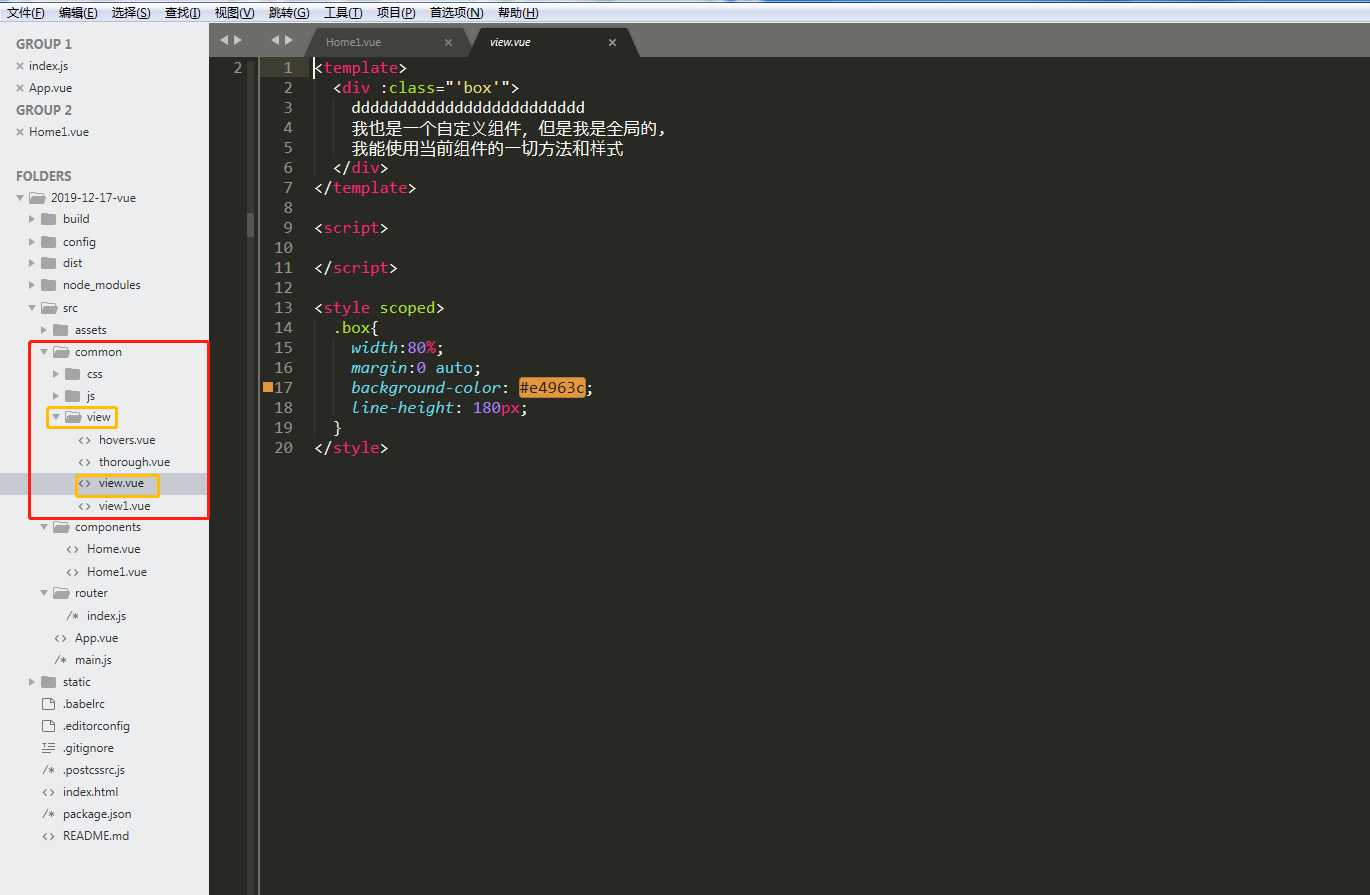Click line number 13 in the gutter
Screen dimensions: 1370x895
pos(284,308)
